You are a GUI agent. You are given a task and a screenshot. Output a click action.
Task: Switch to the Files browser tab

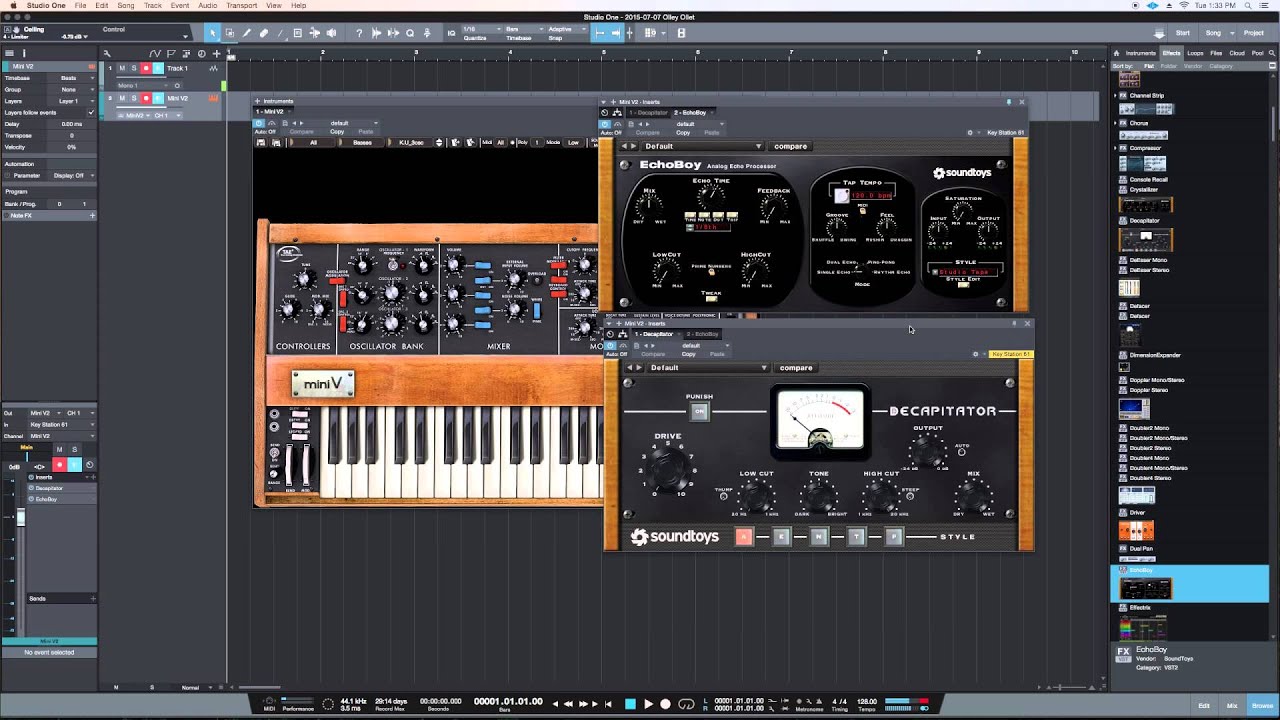click(1216, 53)
